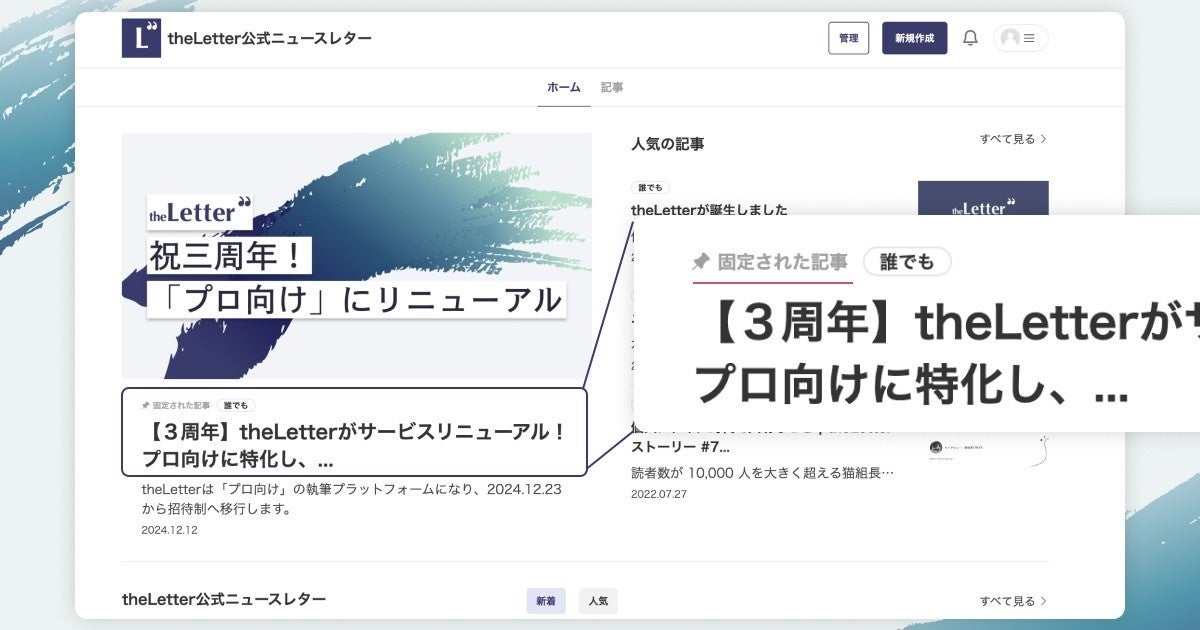Switch to the 記事 tab
The image size is (1200, 630).
(x=612, y=87)
